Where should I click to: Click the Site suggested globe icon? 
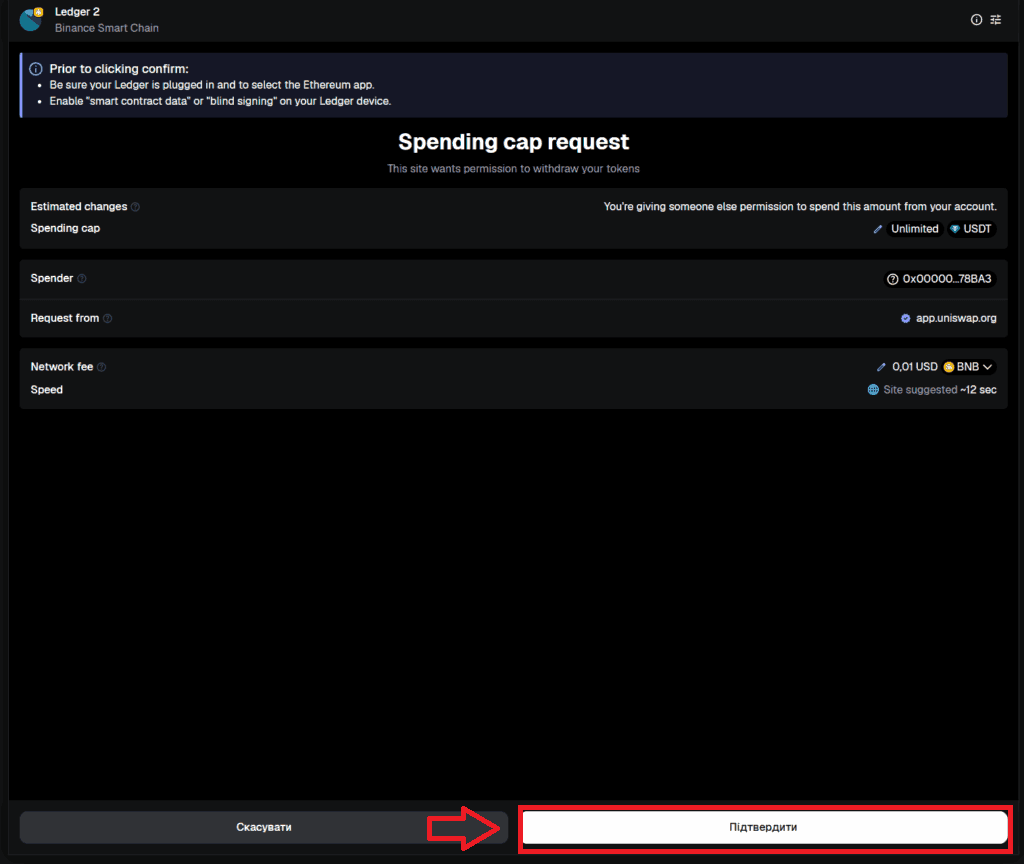click(x=873, y=390)
